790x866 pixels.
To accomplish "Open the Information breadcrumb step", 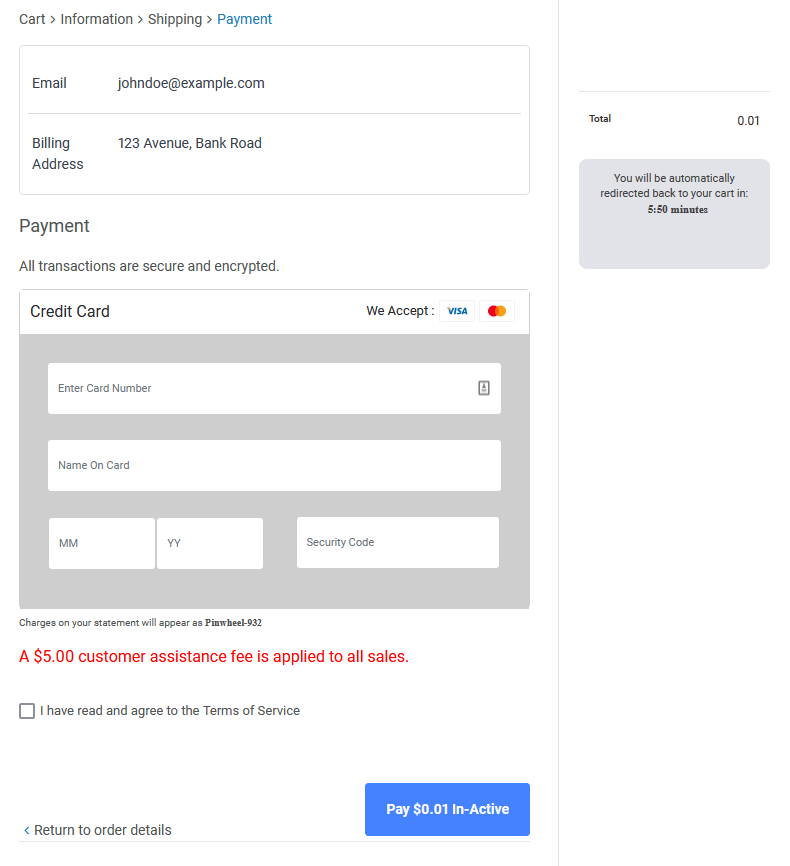I will 97,19.
